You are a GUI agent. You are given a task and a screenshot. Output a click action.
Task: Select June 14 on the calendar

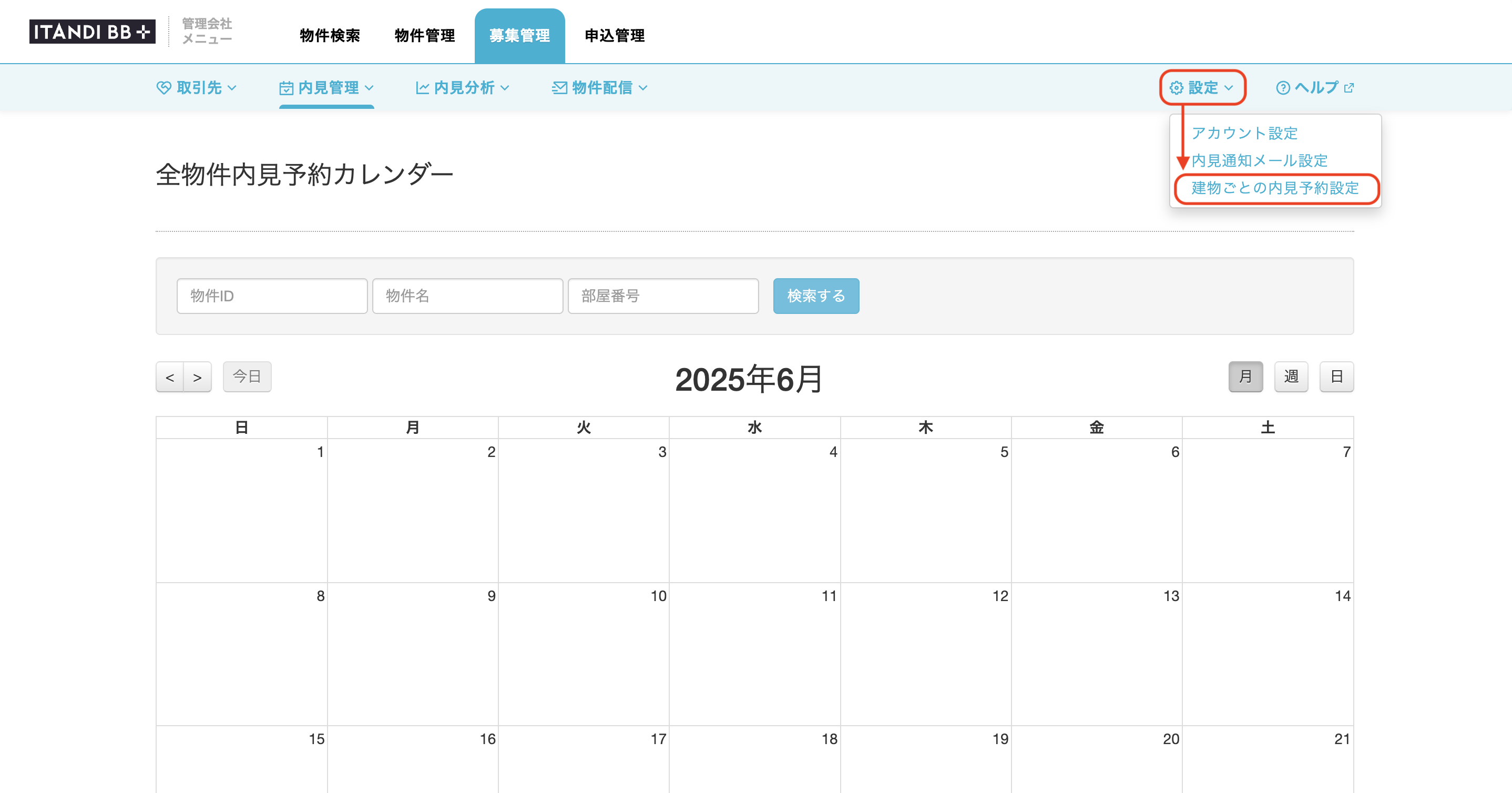coord(1268,654)
